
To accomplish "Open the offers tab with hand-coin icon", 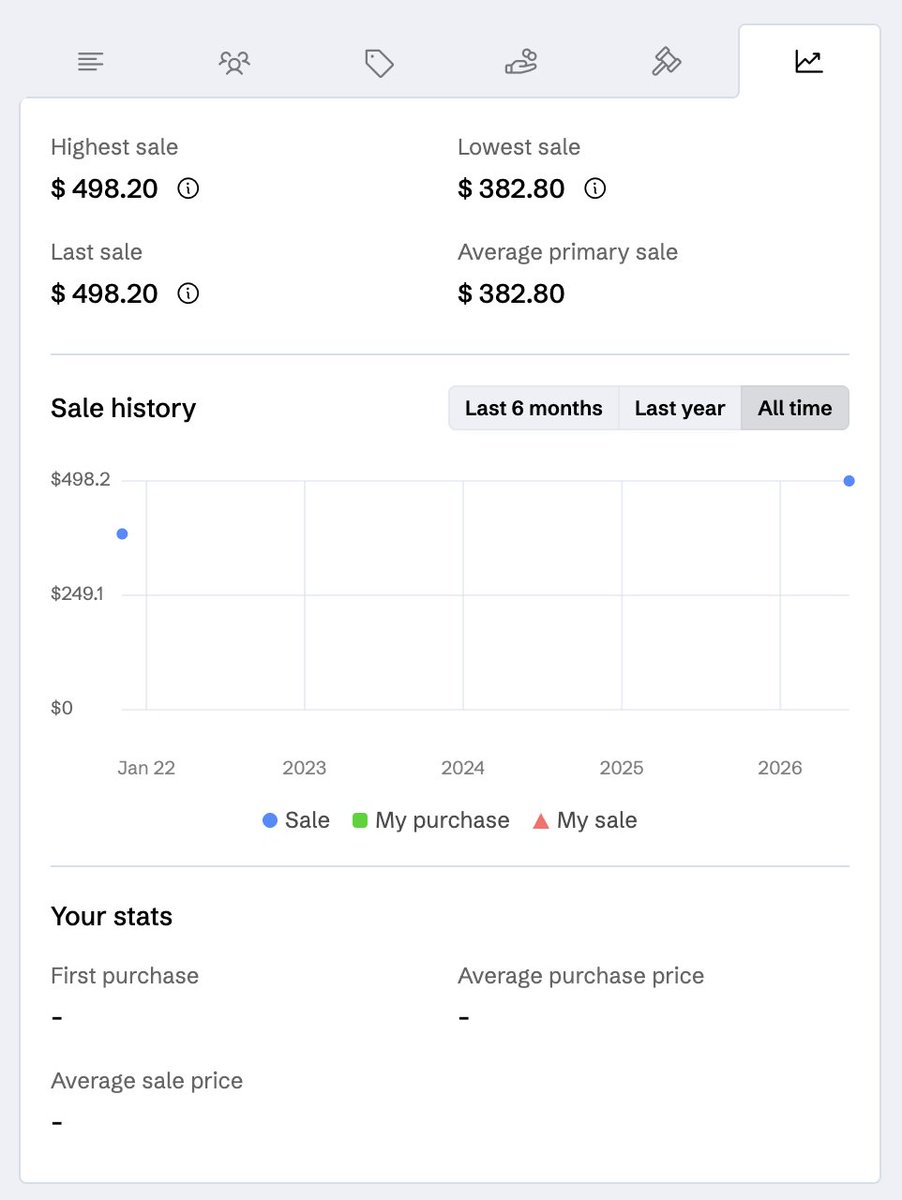I will point(521,63).
